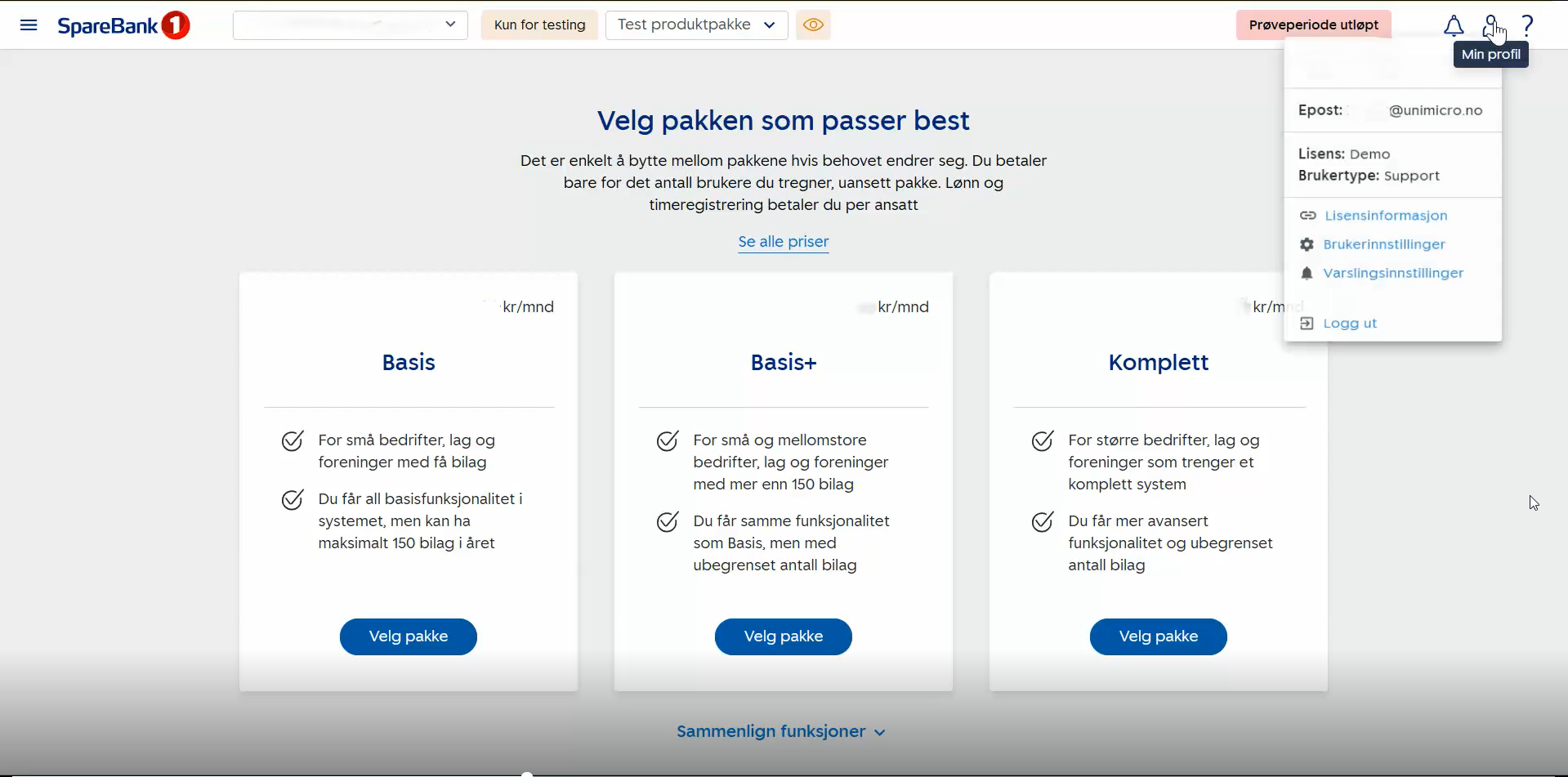Click the Prøveperiode utløpt badge
The image size is (1568, 777).
pyautogui.click(x=1313, y=25)
